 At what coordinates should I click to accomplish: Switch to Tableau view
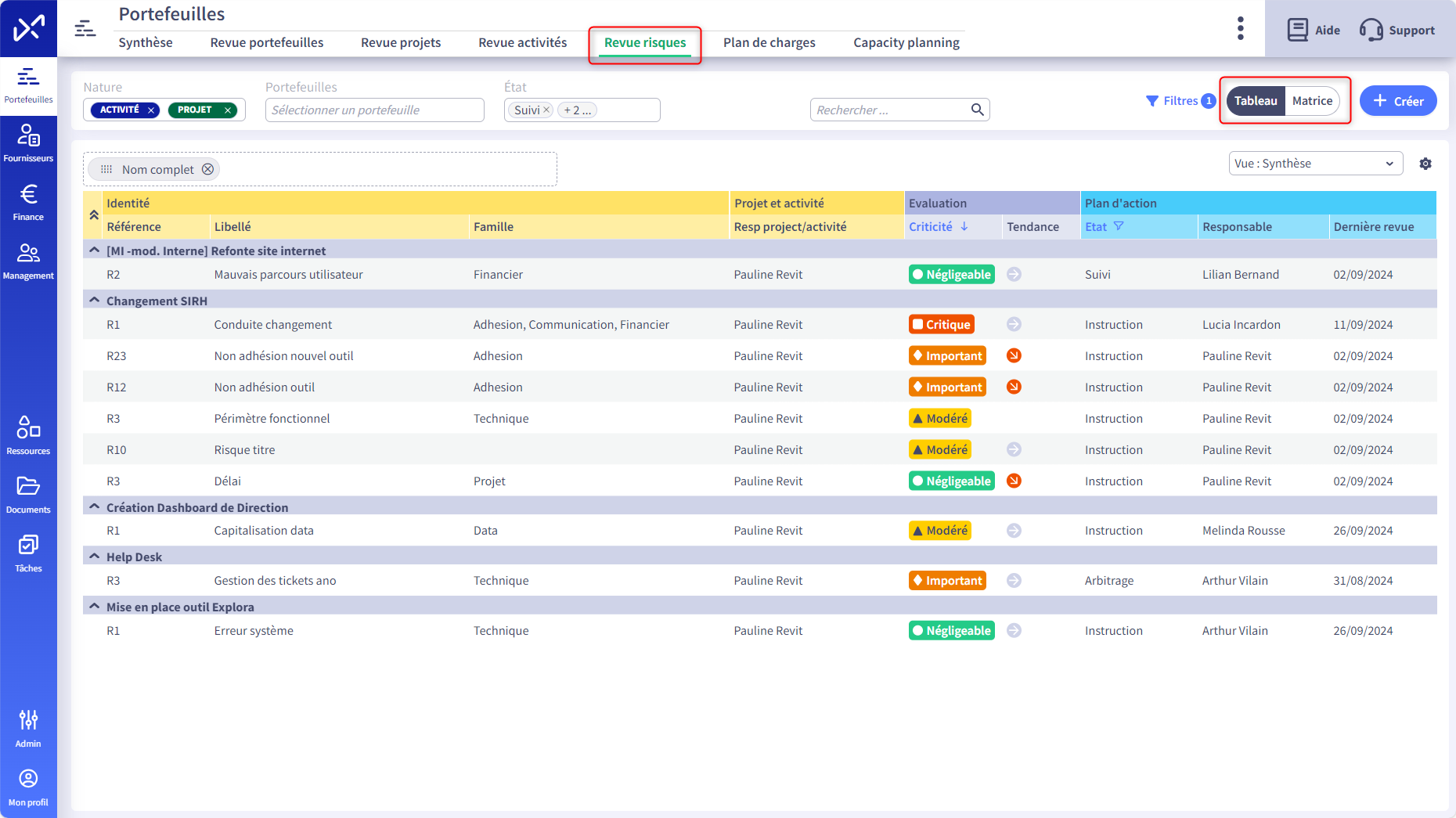(1256, 101)
